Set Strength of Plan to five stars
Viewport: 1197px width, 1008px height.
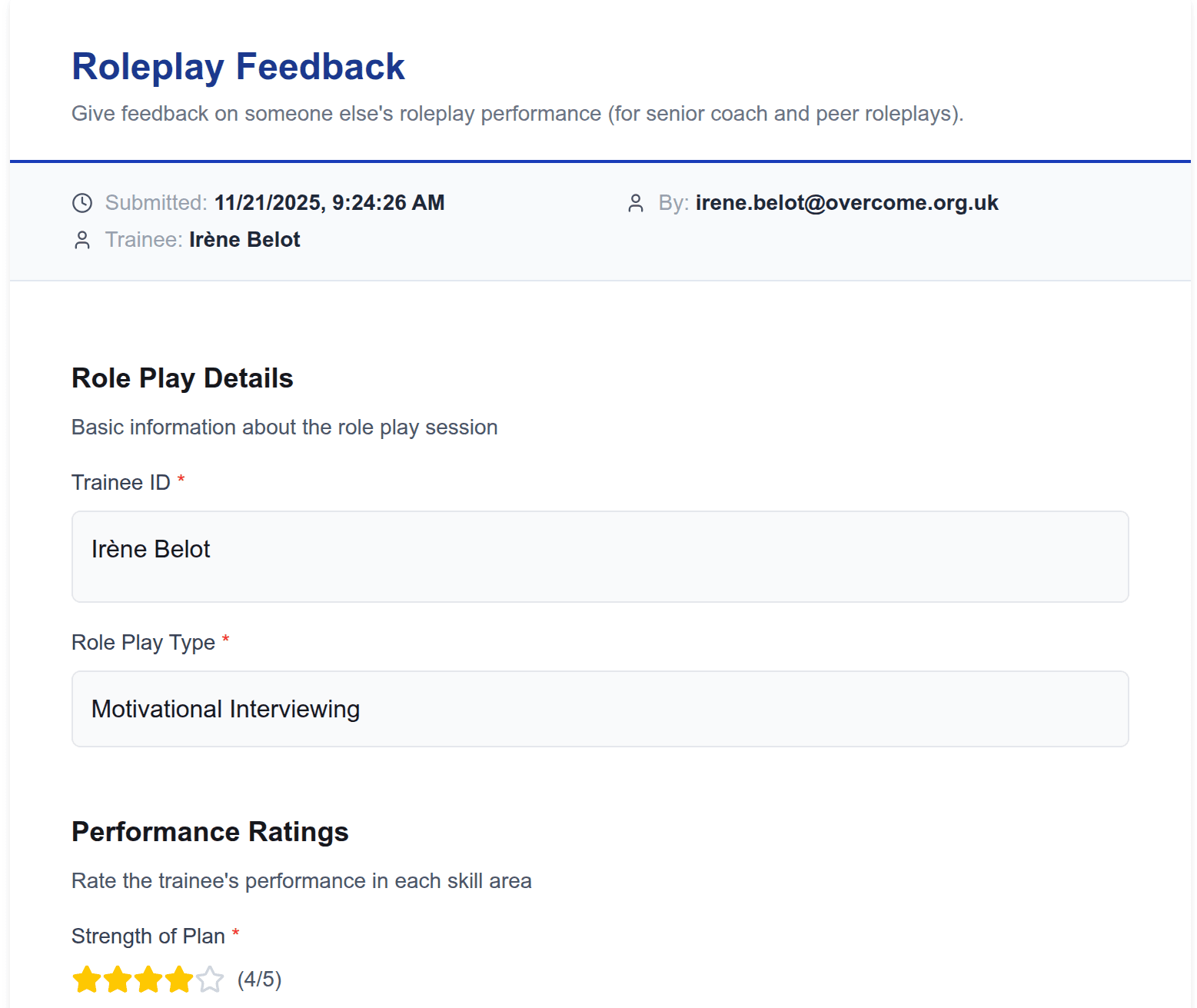coord(210,980)
